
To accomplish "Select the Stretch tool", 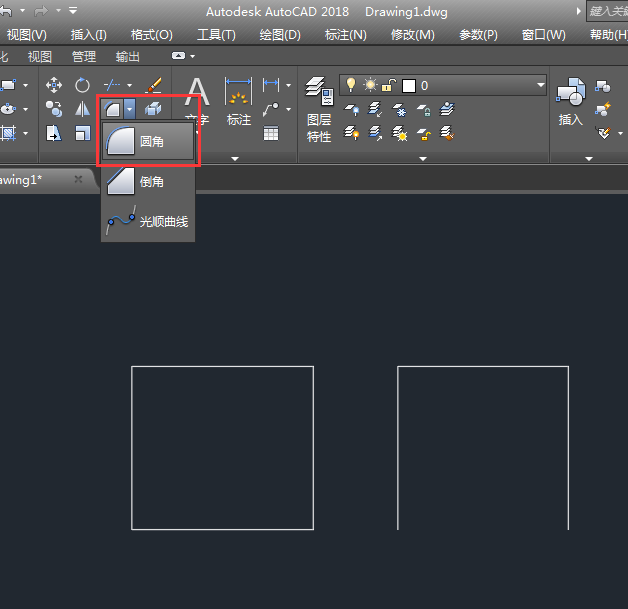I will (x=54, y=133).
